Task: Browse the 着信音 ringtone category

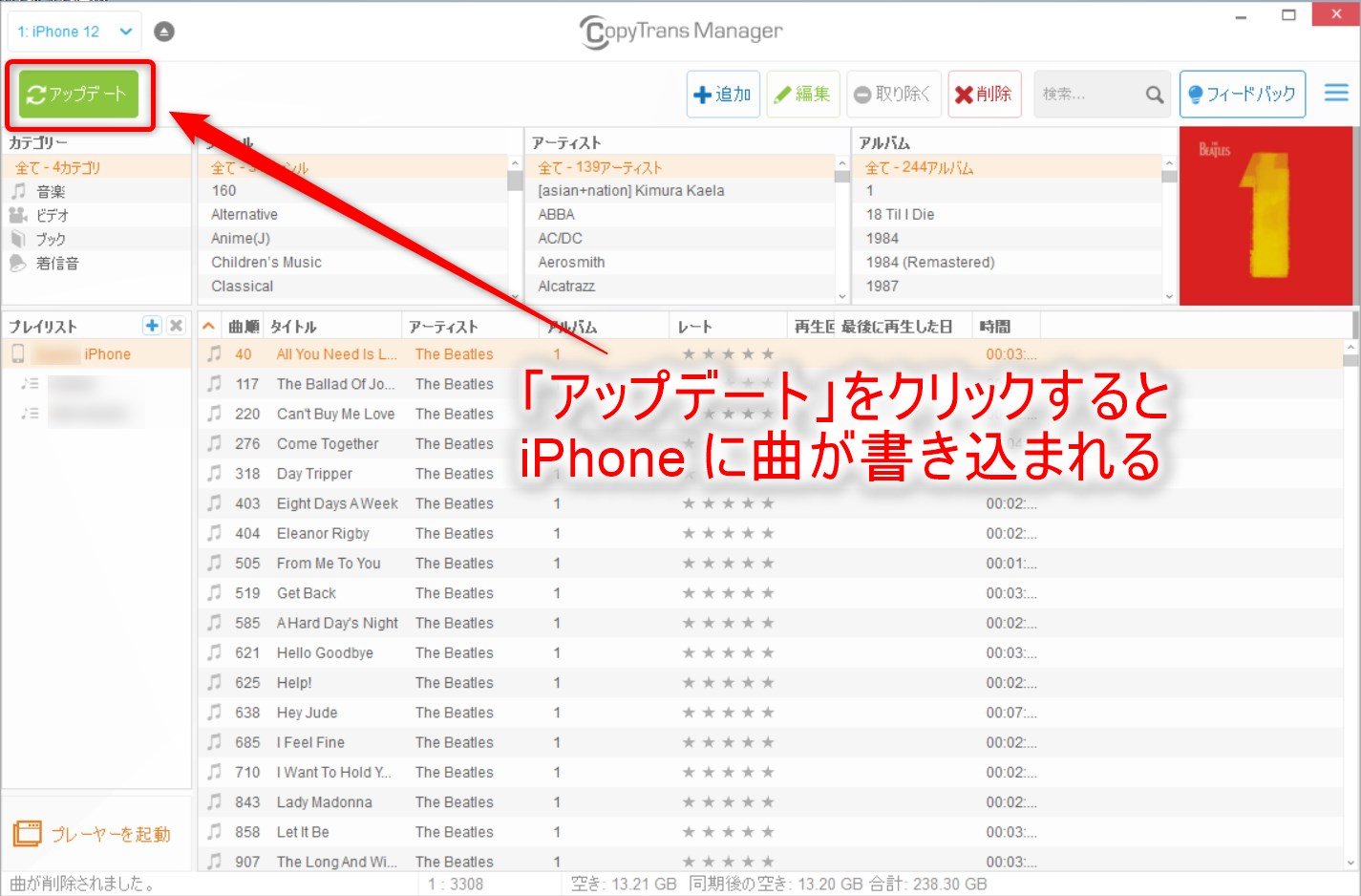Action: (55, 263)
